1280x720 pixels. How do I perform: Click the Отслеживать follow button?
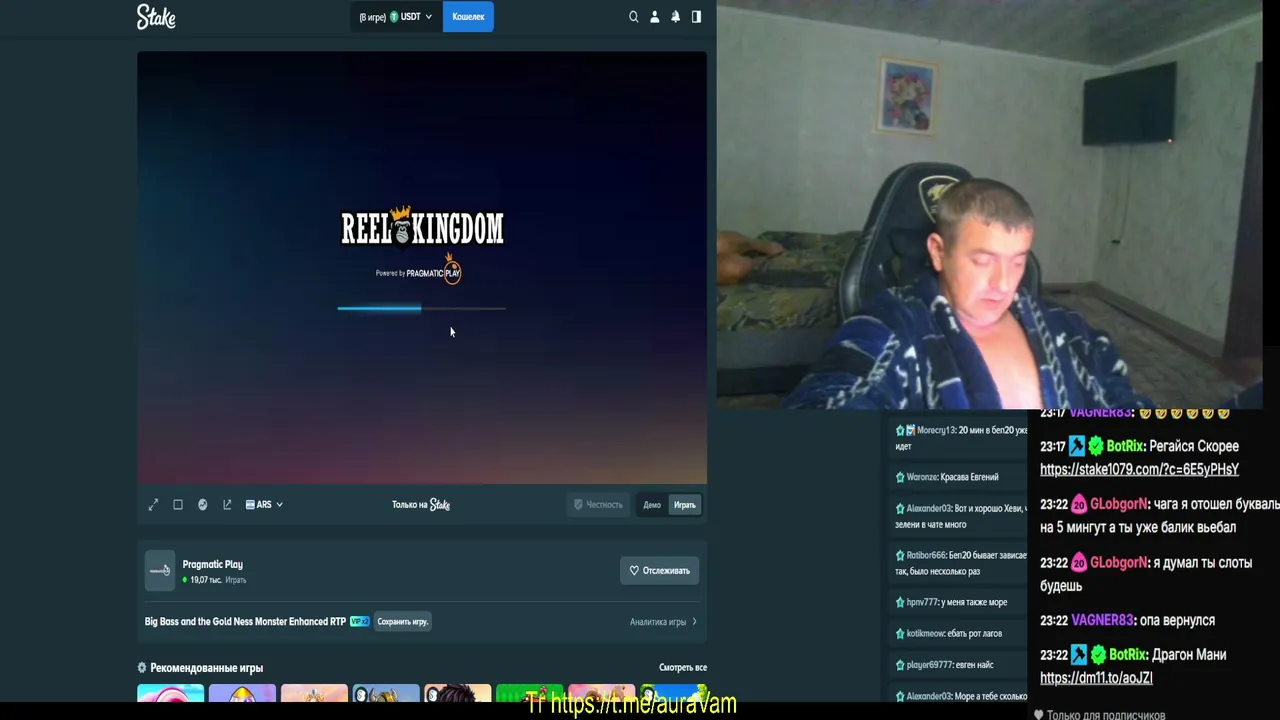click(x=659, y=571)
